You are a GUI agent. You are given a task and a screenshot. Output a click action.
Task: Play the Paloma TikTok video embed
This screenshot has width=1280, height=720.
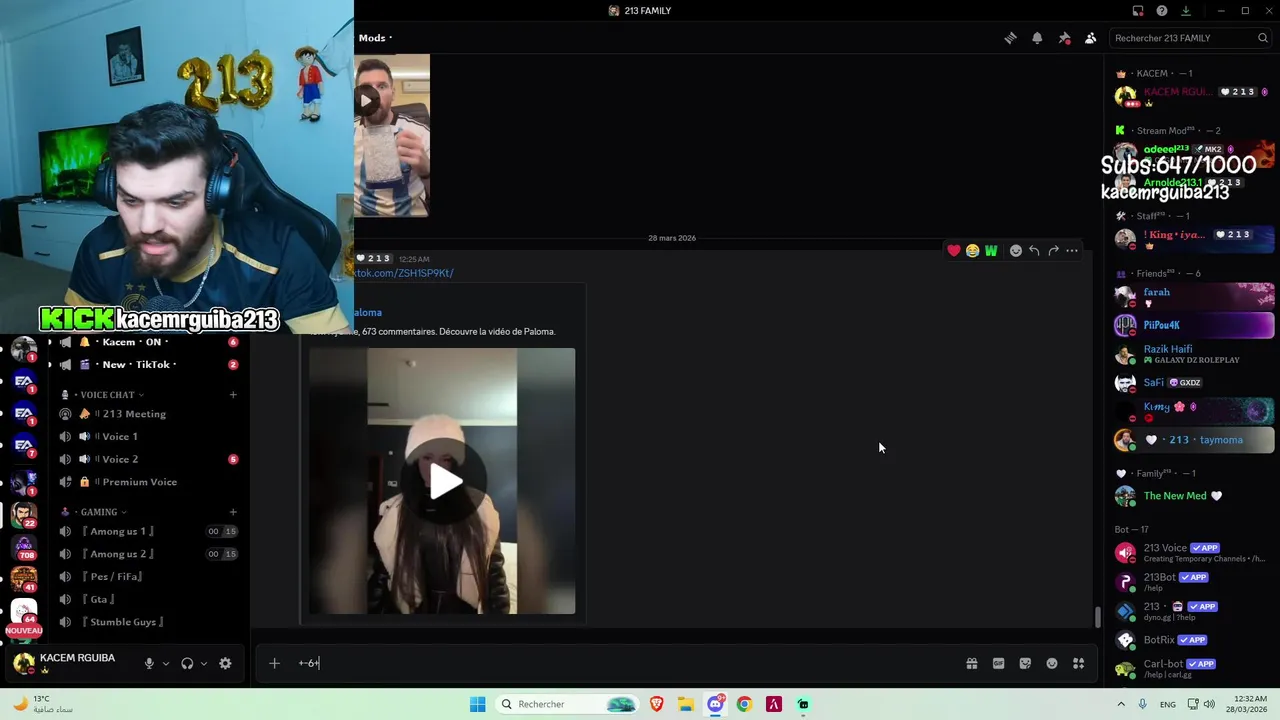(x=445, y=482)
